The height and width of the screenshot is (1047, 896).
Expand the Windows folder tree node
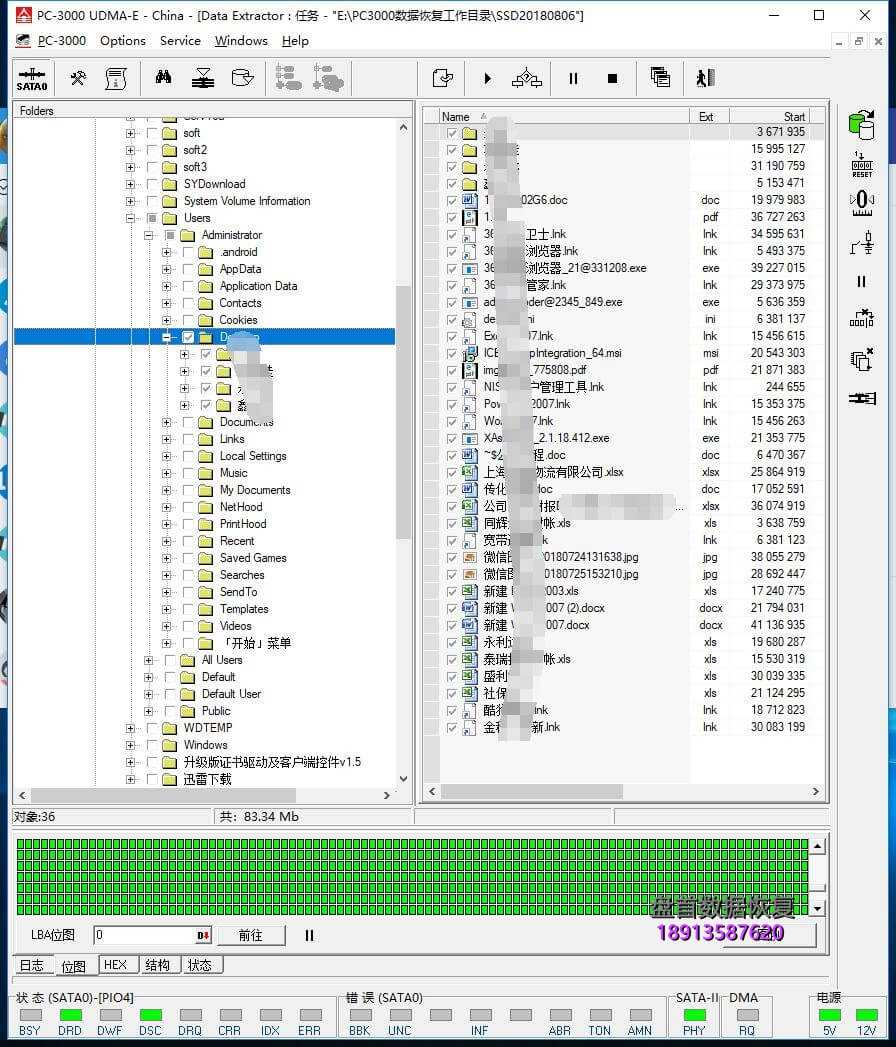point(130,745)
